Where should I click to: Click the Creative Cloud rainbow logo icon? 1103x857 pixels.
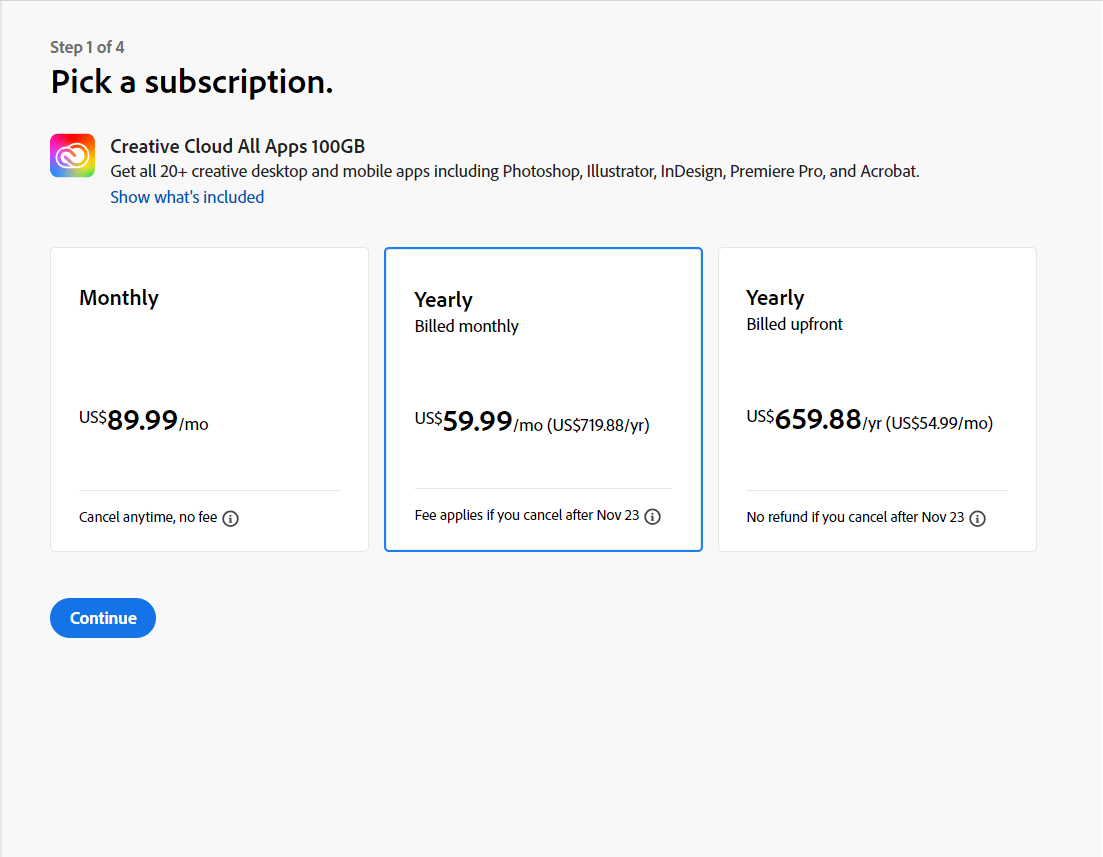tap(72, 156)
